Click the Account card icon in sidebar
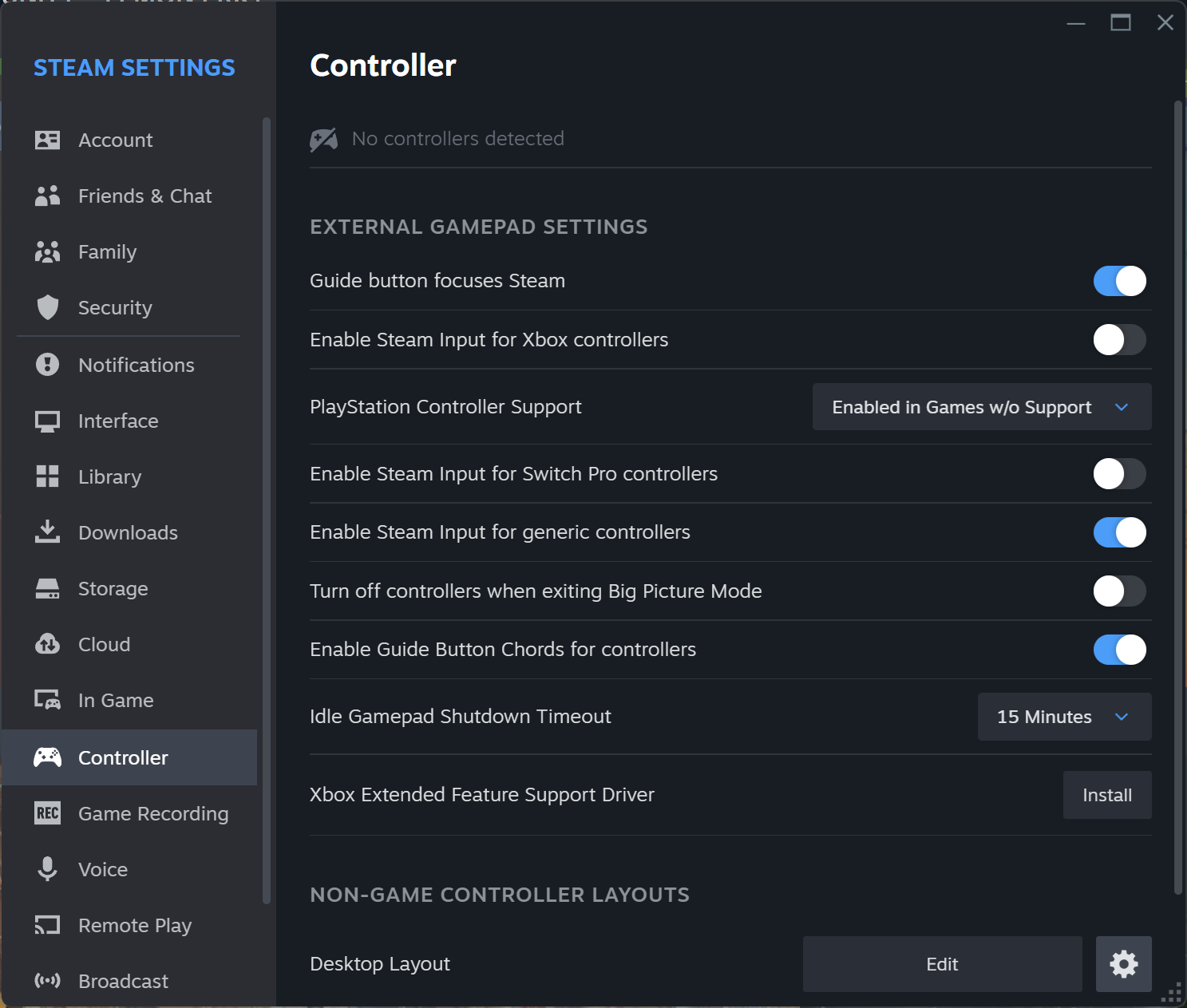This screenshot has height=1008, width=1187. click(x=48, y=140)
